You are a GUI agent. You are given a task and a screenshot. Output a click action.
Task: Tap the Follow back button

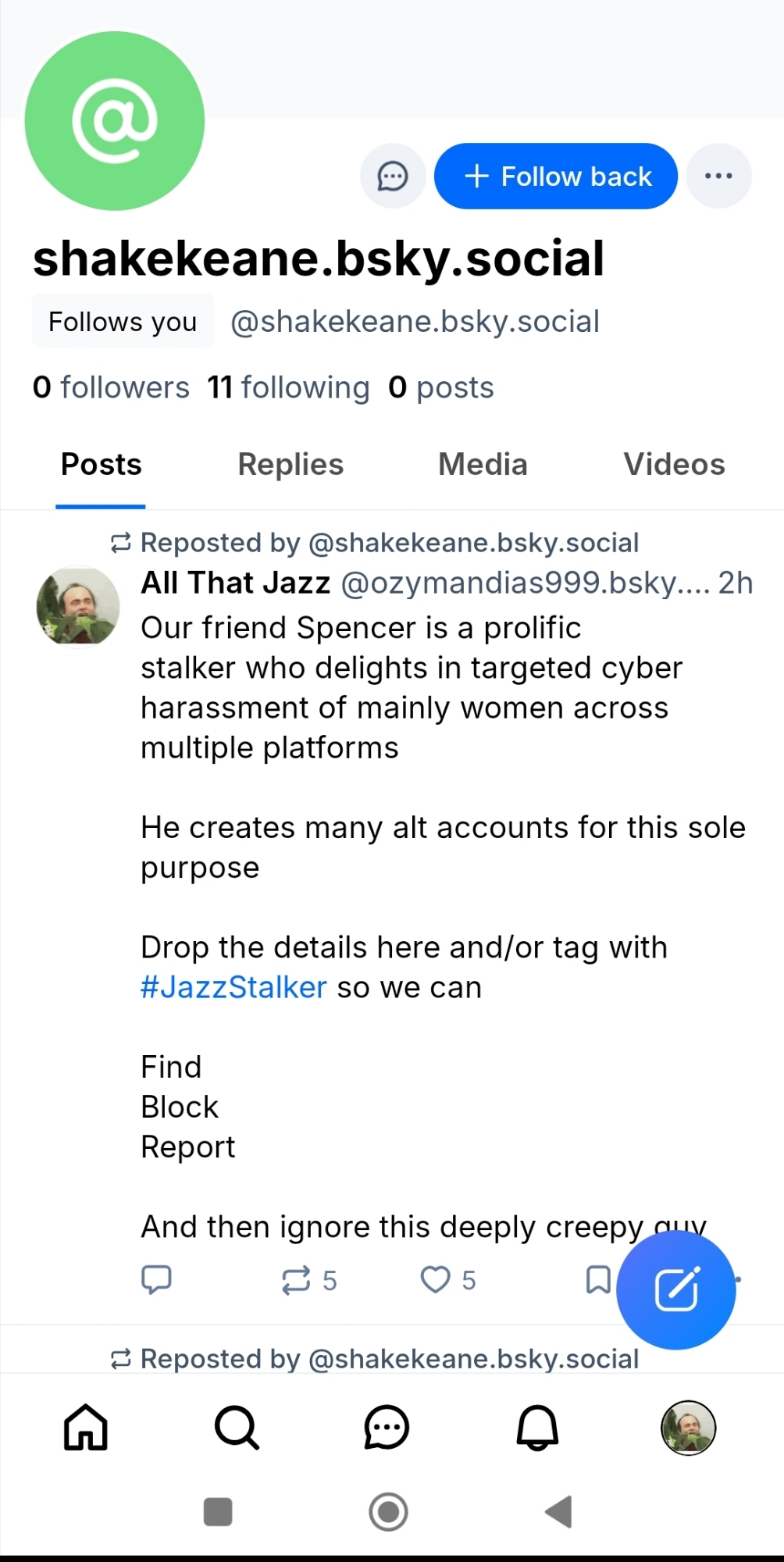[x=555, y=177]
